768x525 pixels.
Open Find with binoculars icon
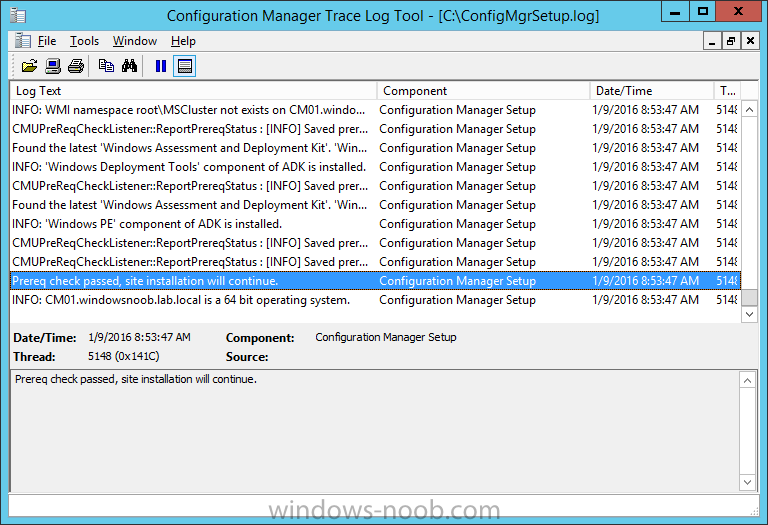[x=129, y=66]
